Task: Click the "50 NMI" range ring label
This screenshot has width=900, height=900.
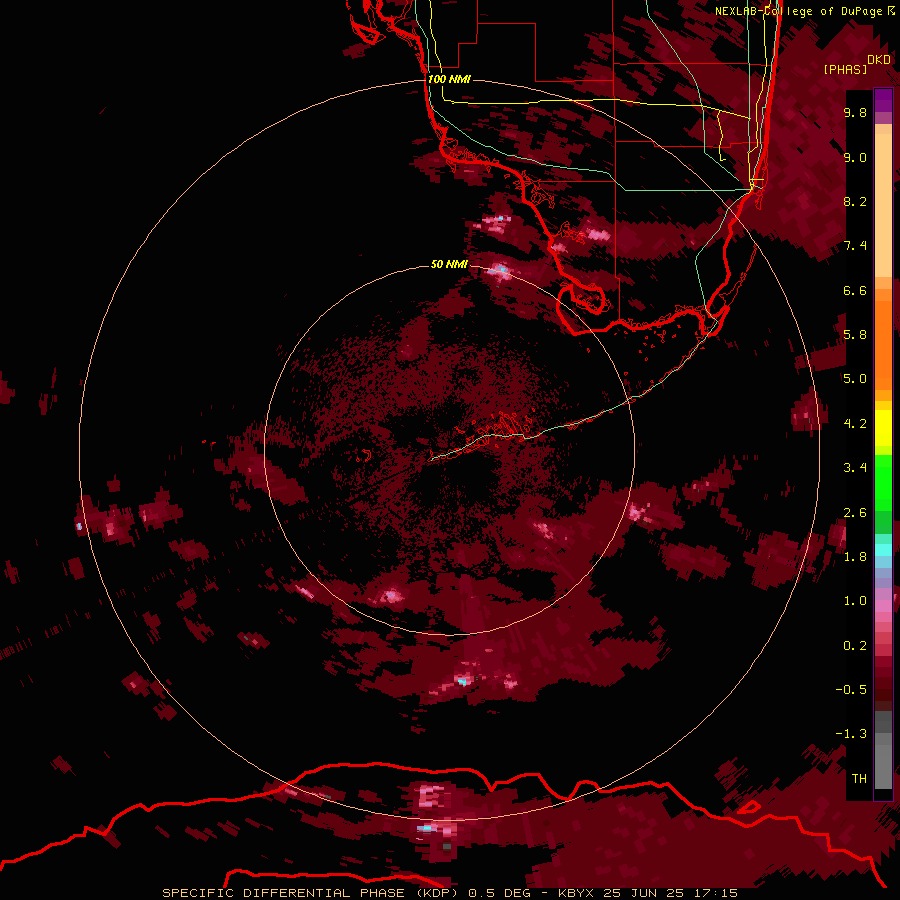Action: tap(449, 264)
